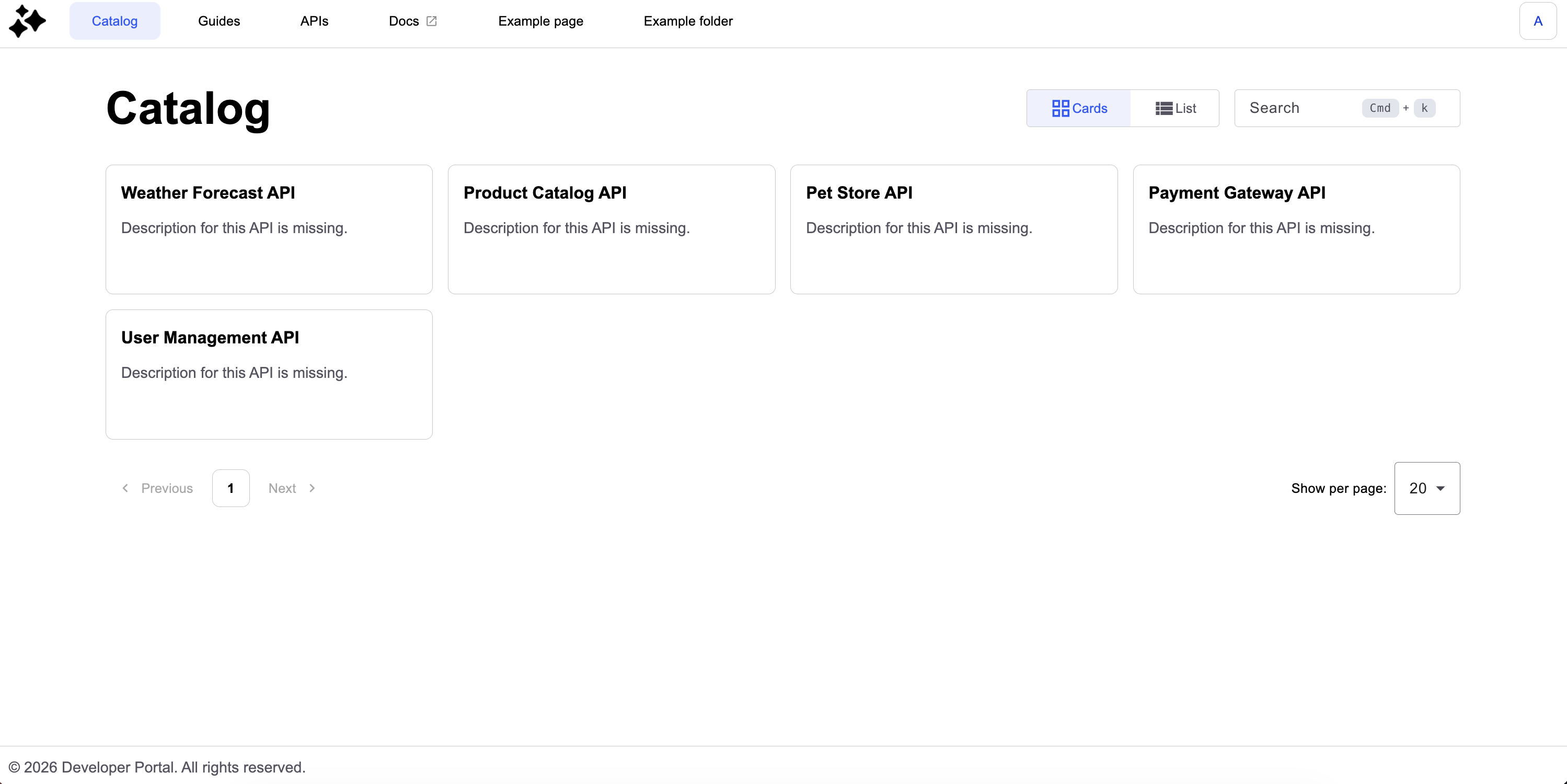Go to Example folder menu item

click(687, 21)
